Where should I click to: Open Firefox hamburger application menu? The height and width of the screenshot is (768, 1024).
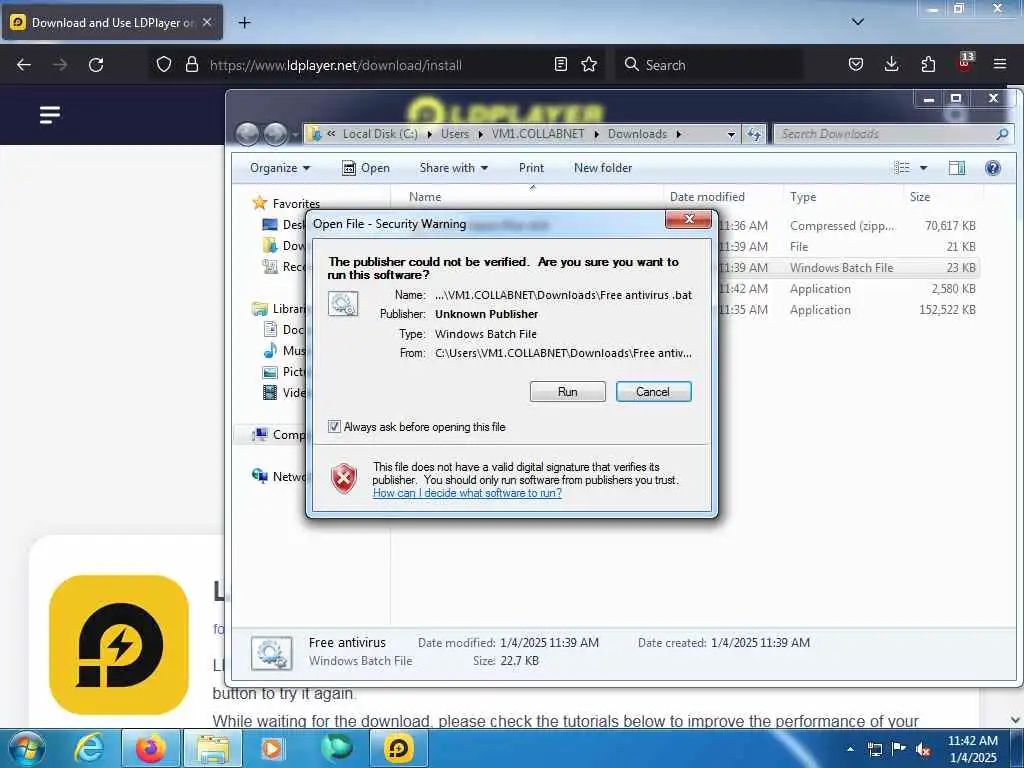tap(1000, 64)
